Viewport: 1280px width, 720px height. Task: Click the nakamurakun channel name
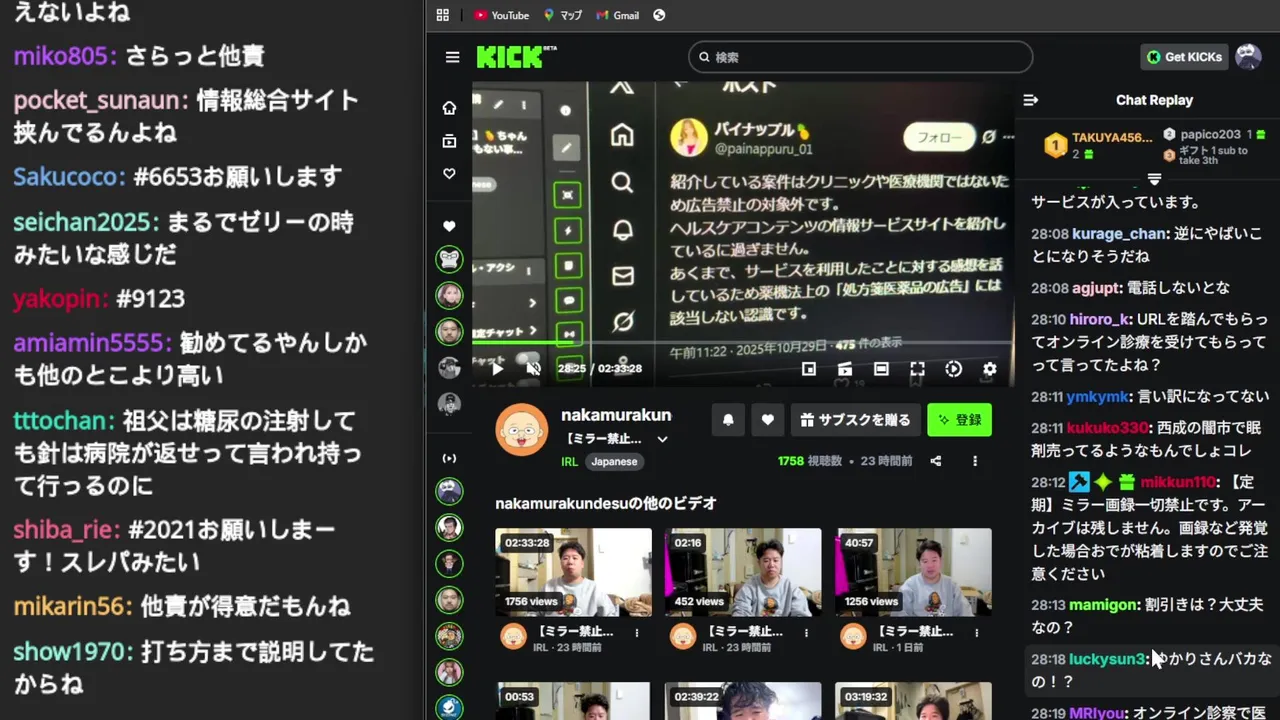click(x=616, y=415)
